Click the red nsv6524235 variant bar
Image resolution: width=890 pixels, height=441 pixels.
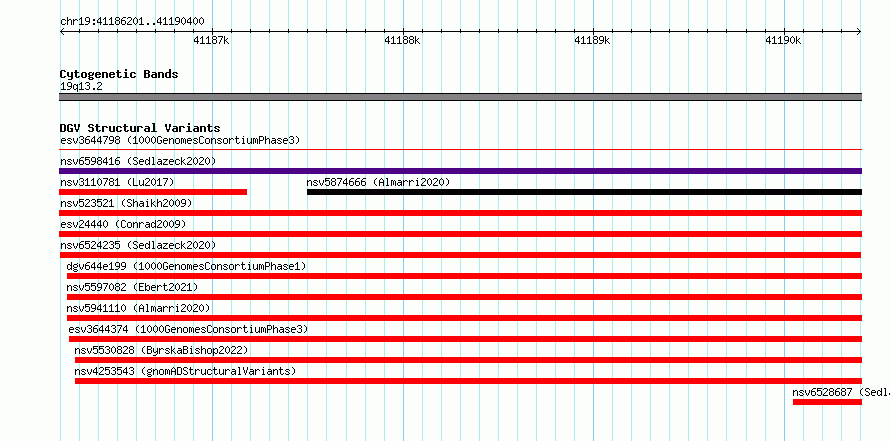(x=460, y=255)
